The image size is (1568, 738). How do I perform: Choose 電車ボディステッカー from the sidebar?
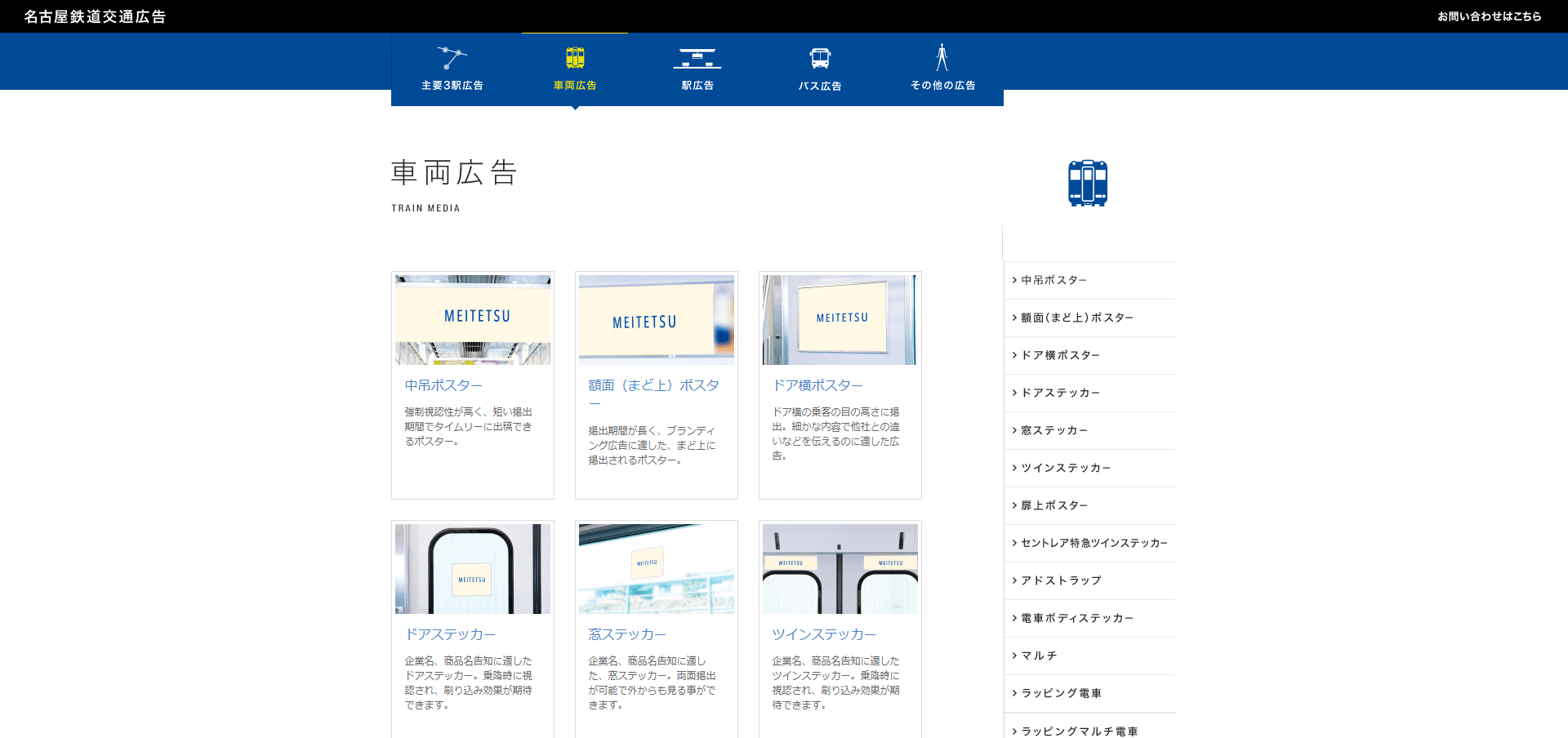click(1076, 618)
